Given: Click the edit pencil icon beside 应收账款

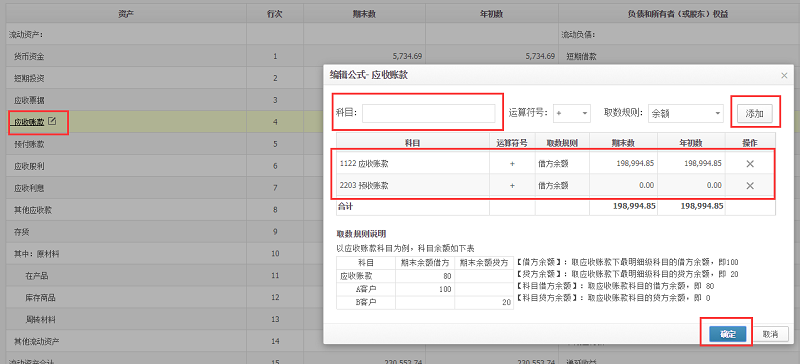Looking at the screenshot, I should [x=52, y=122].
